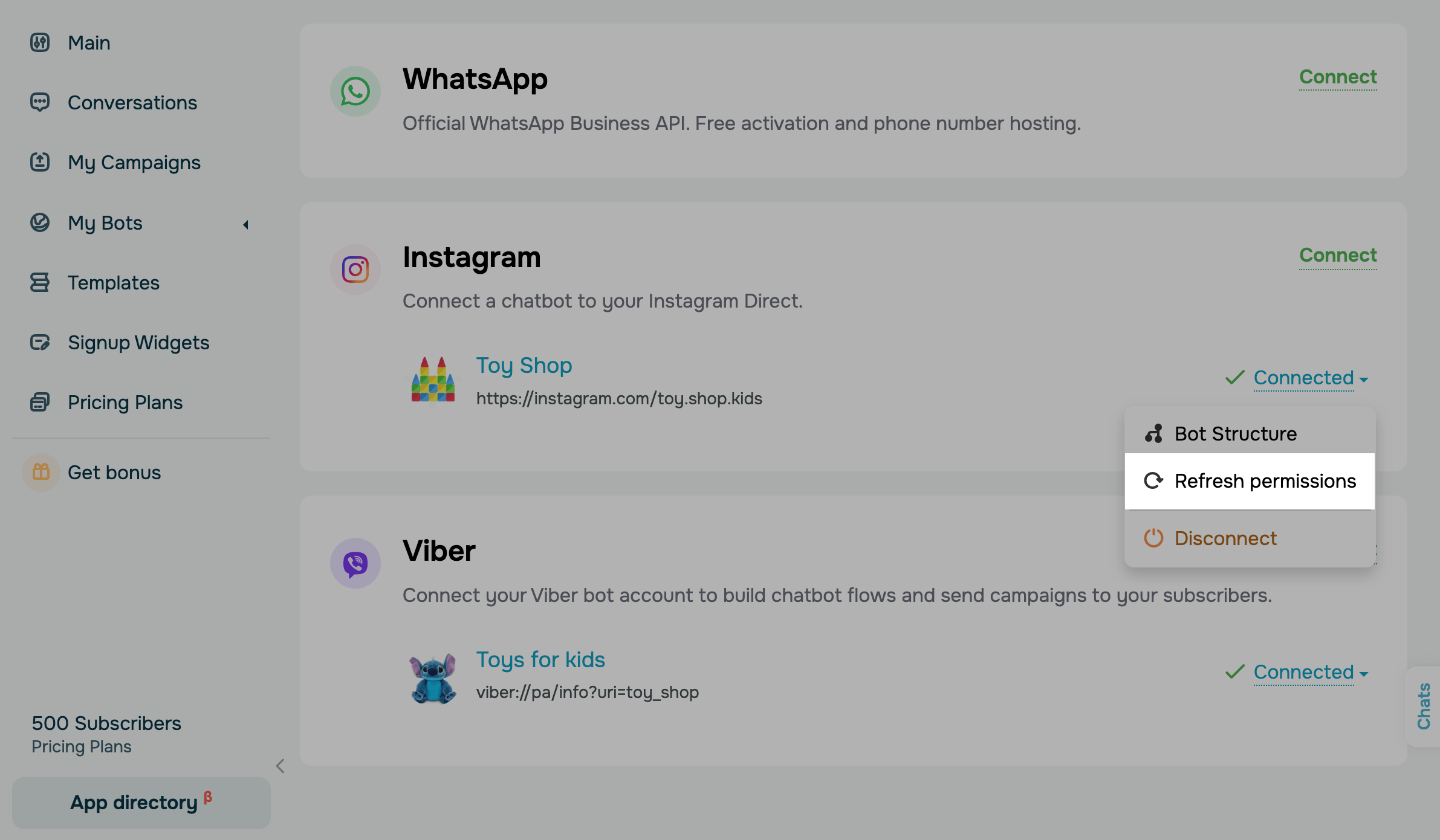Image resolution: width=1440 pixels, height=840 pixels.
Task: Click the Get bonus gift icon
Action: coord(41,472)
